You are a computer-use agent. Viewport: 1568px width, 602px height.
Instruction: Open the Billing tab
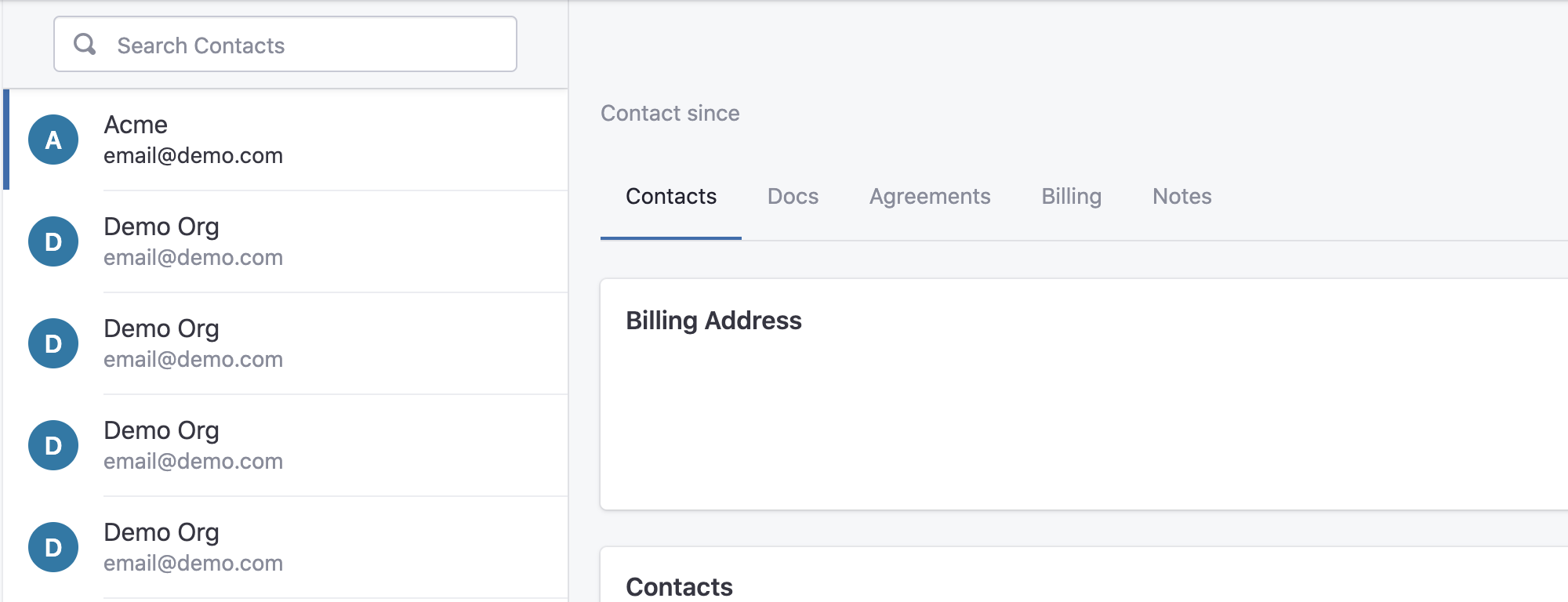tap(1072, 196)
